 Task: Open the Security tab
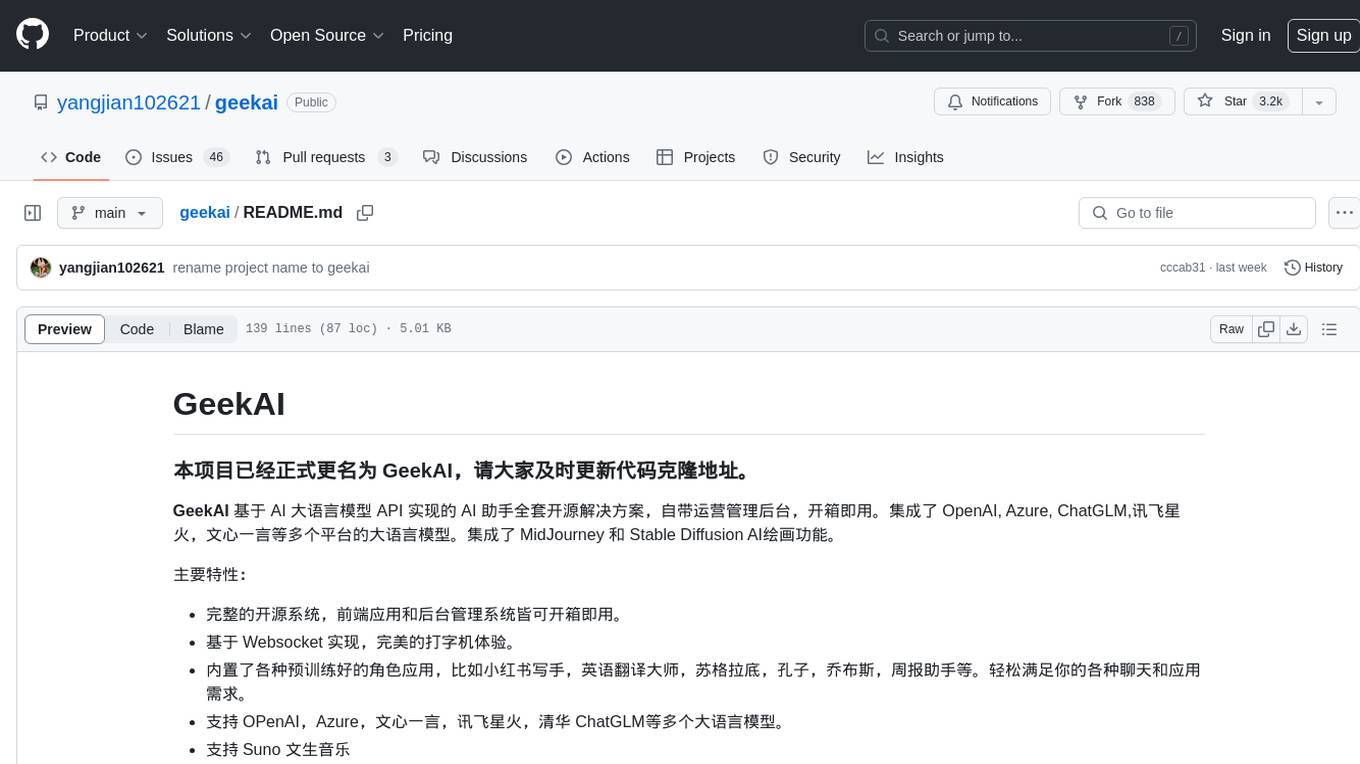801,157
